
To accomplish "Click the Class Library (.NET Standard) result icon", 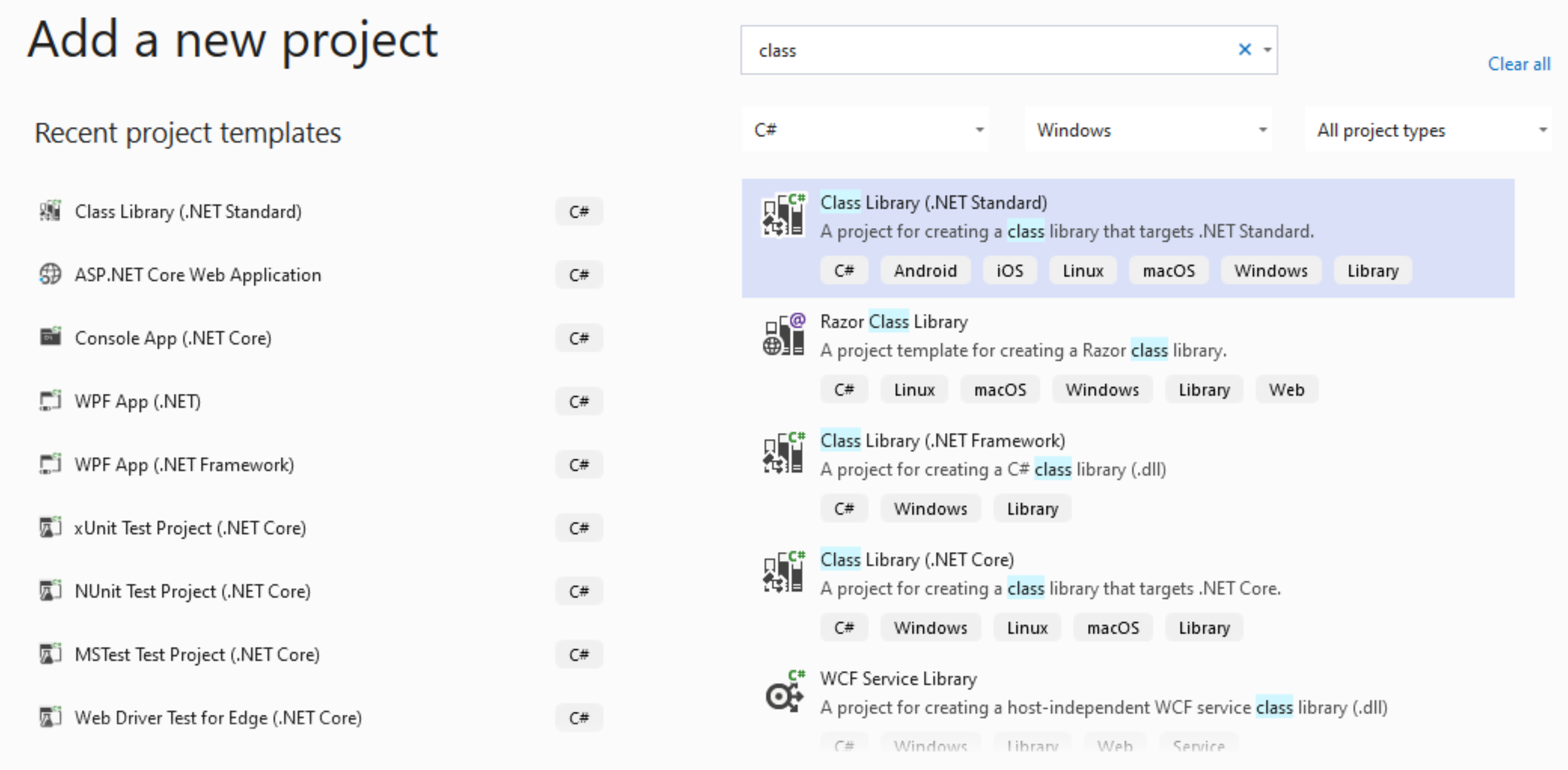I will (784, 215).
